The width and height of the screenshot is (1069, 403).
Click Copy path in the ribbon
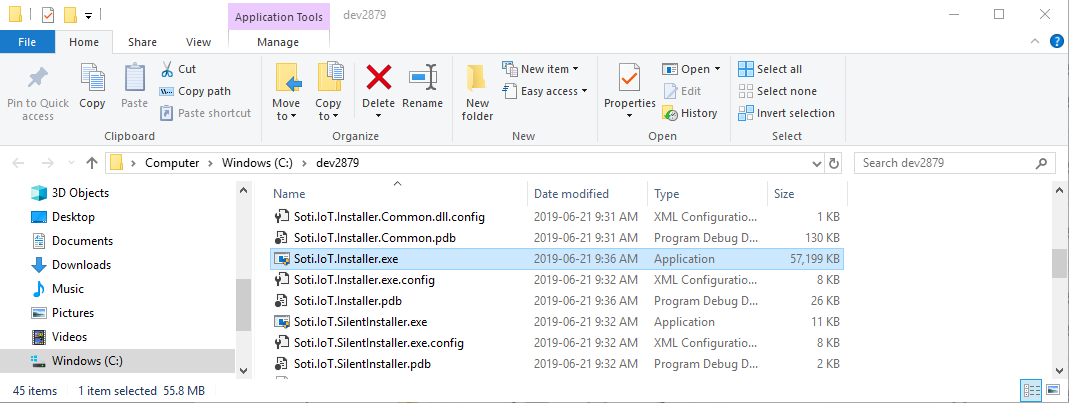(194, 91)
